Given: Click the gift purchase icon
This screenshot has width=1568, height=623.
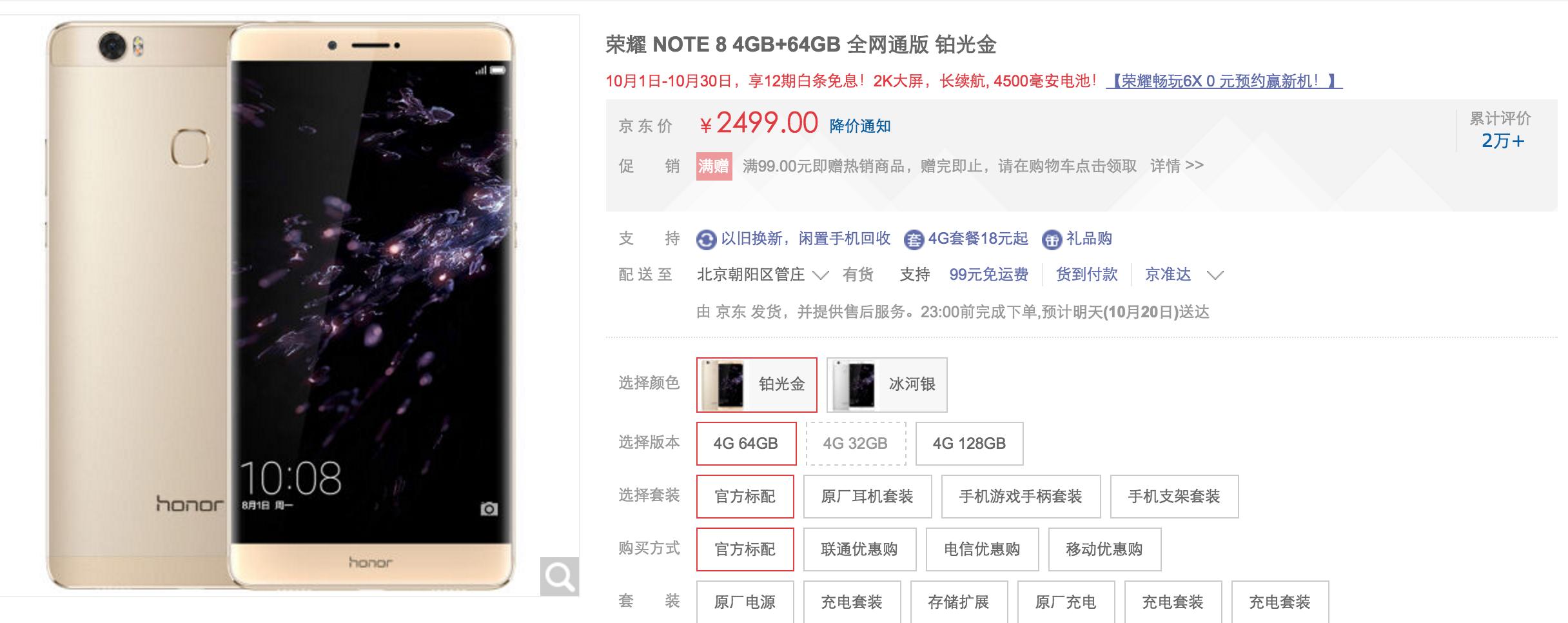Looking at the screenshot, I should point(1052,240).
